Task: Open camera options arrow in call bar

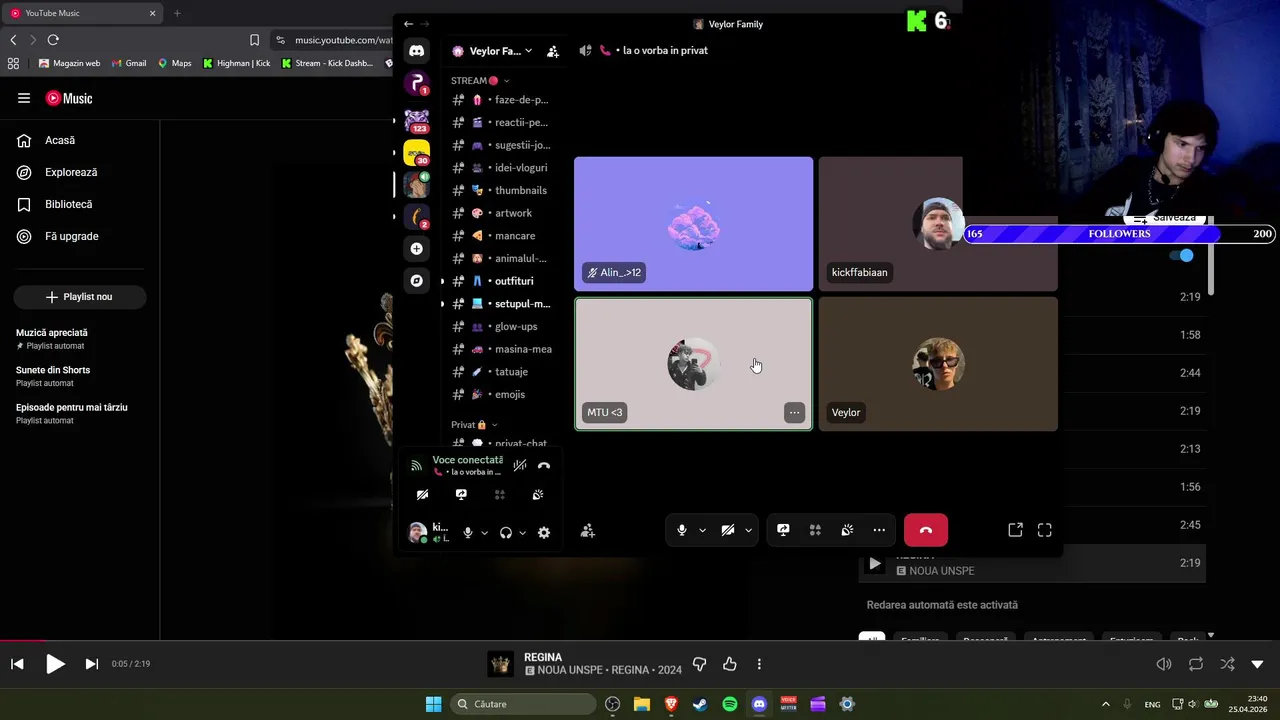Action: [x=748, y=531]
